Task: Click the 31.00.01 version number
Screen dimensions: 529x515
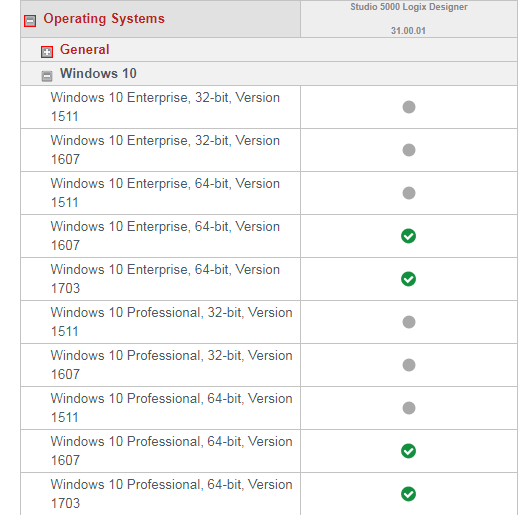Action: point(408,31)
